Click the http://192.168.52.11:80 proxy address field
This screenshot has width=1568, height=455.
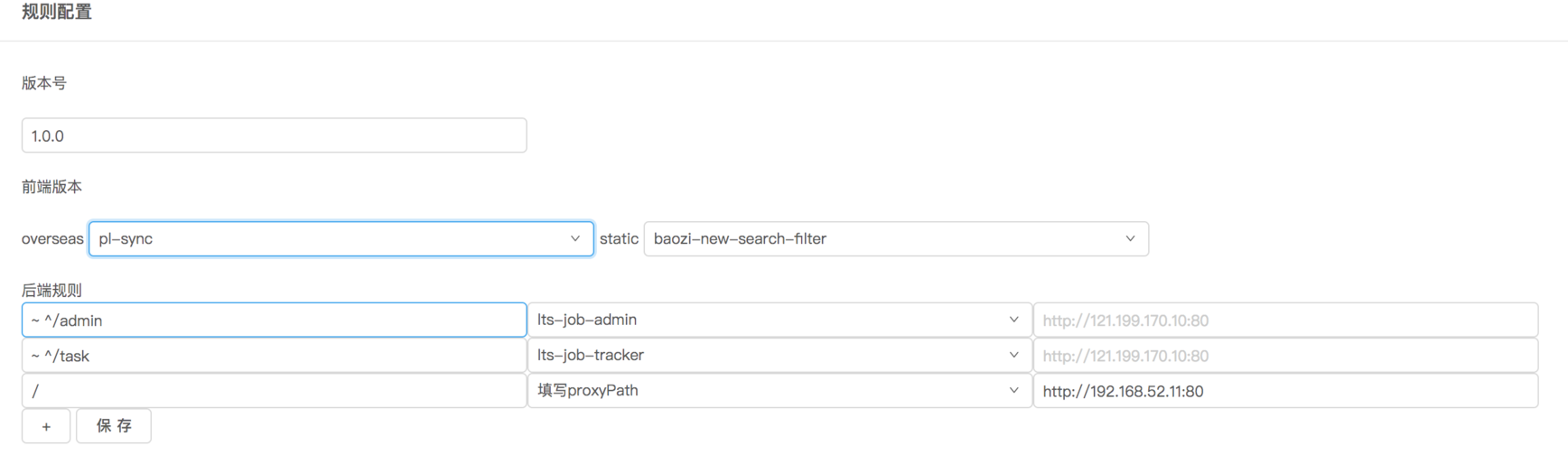point(1284,391)
